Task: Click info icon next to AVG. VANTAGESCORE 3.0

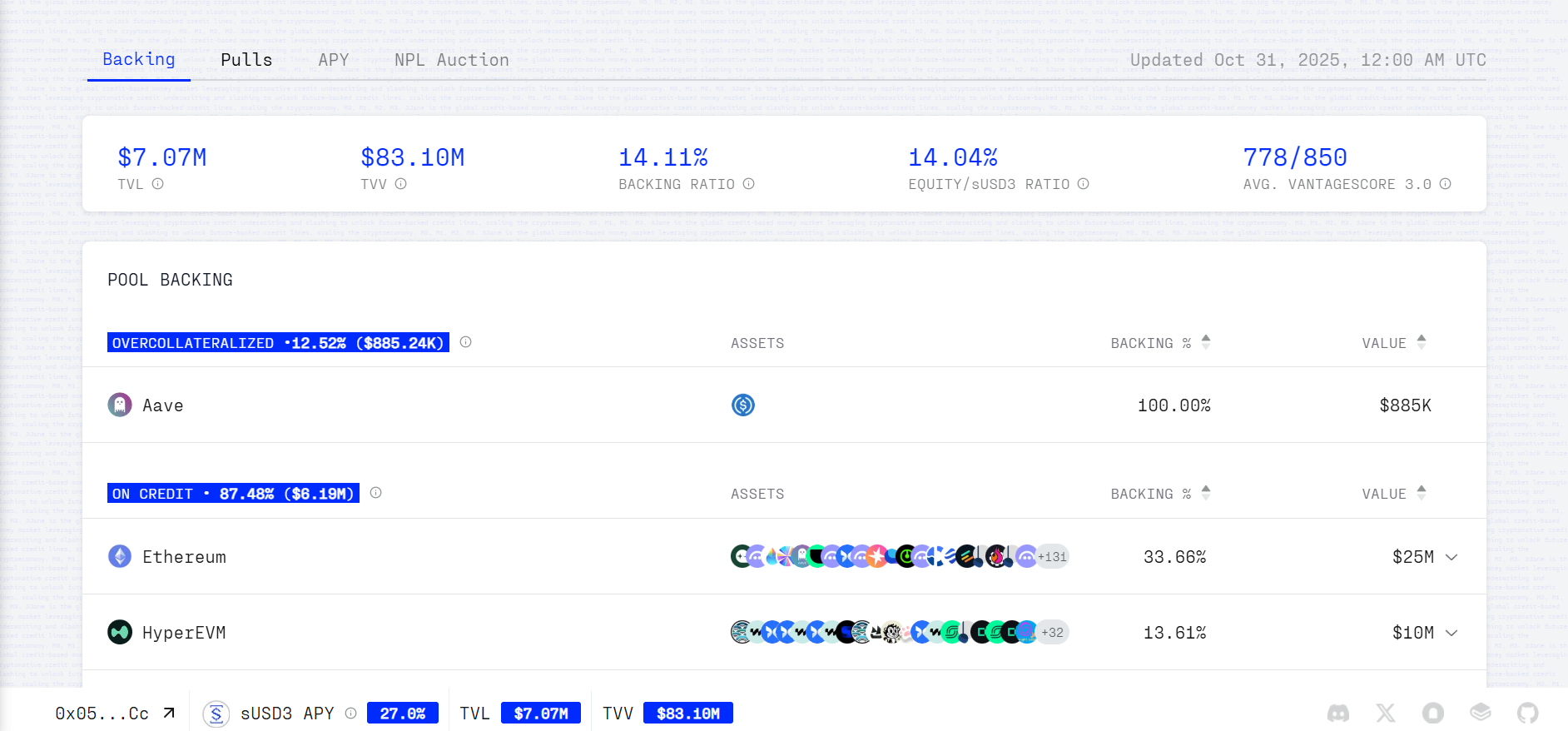Action: (x=1446, y=184)
